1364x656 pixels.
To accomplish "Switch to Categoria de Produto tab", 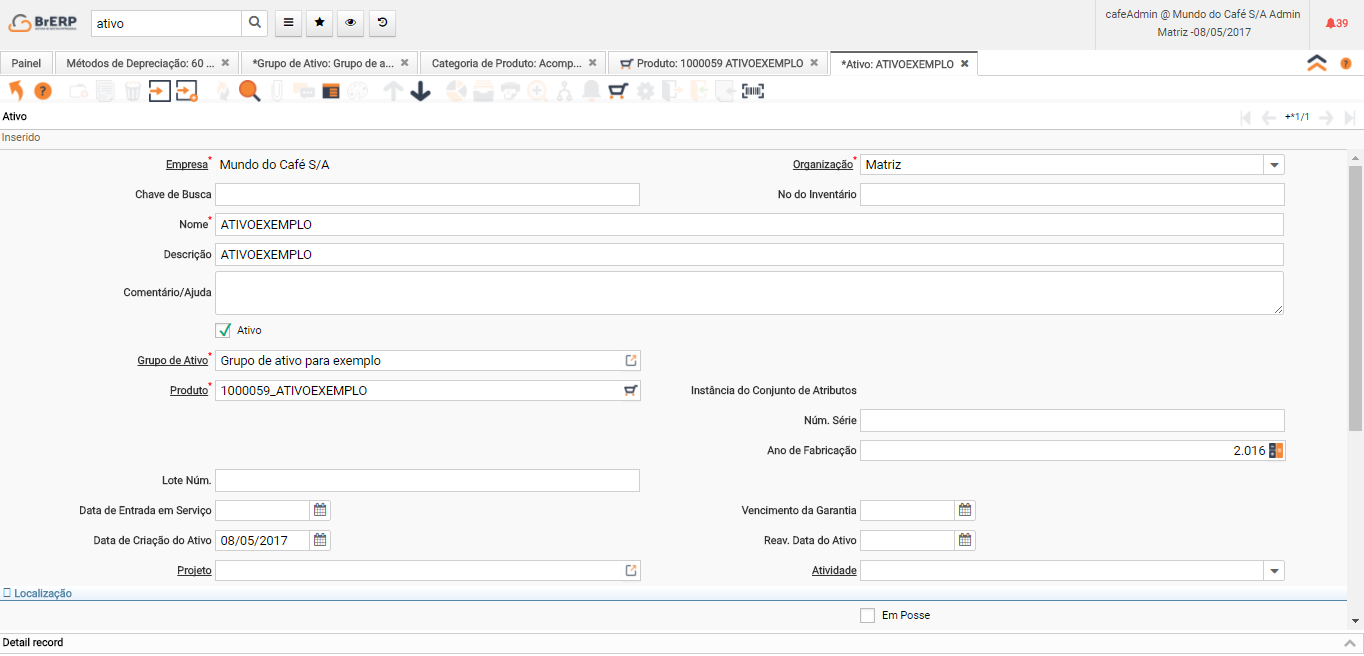I will point(505,63).
